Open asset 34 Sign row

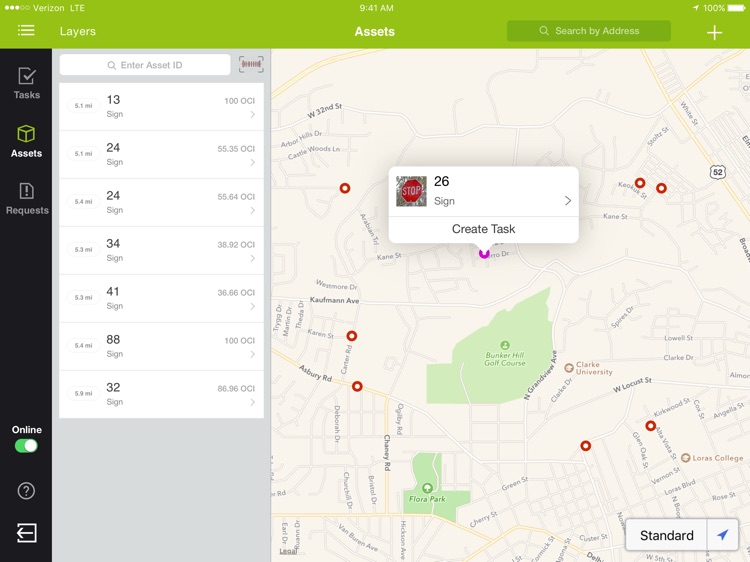(x=161, y=250)
